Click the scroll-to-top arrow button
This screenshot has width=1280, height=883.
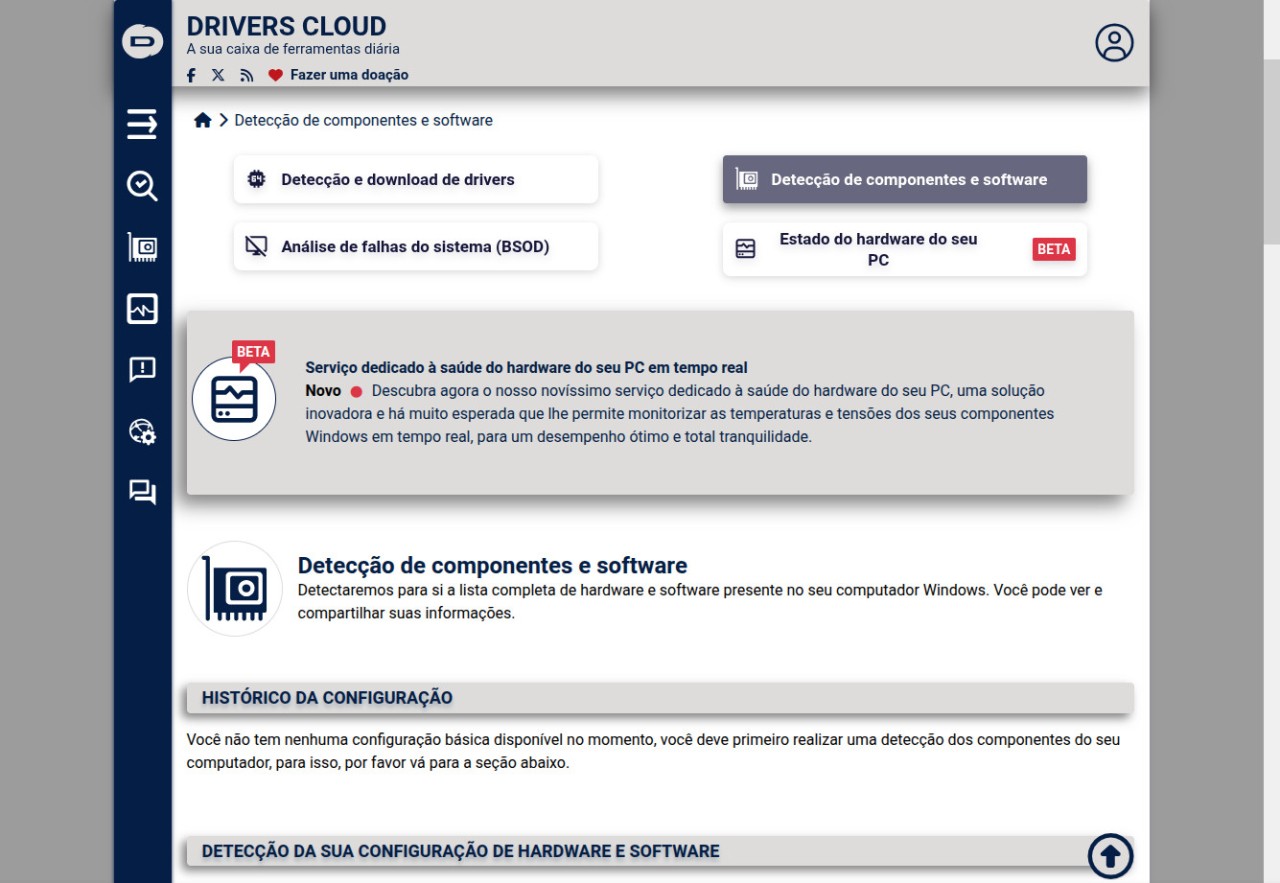pyautogui.click(x=1110, y=856)
